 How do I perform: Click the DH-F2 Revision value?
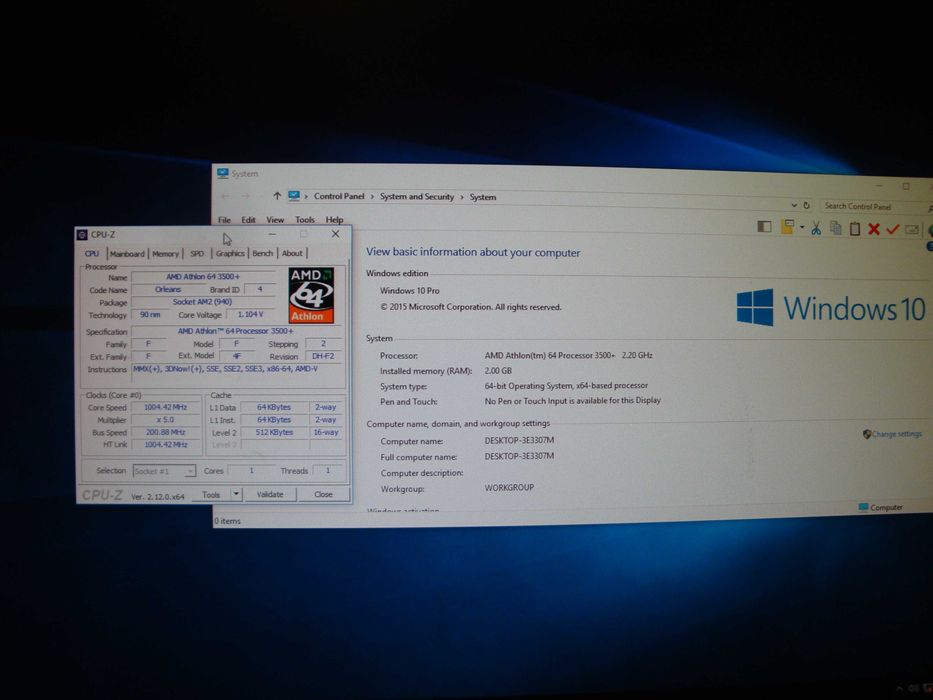click(x=324, y=356)
